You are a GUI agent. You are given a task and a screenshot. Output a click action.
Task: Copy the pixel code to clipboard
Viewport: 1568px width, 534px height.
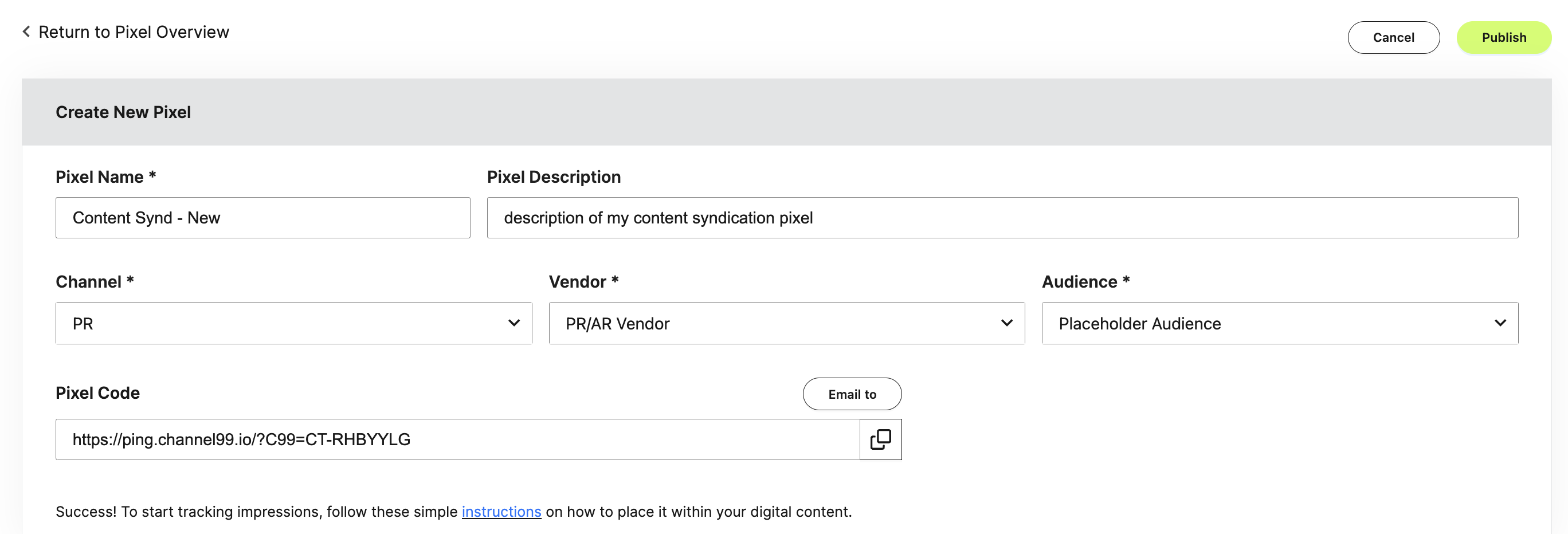tap(880, 439)
